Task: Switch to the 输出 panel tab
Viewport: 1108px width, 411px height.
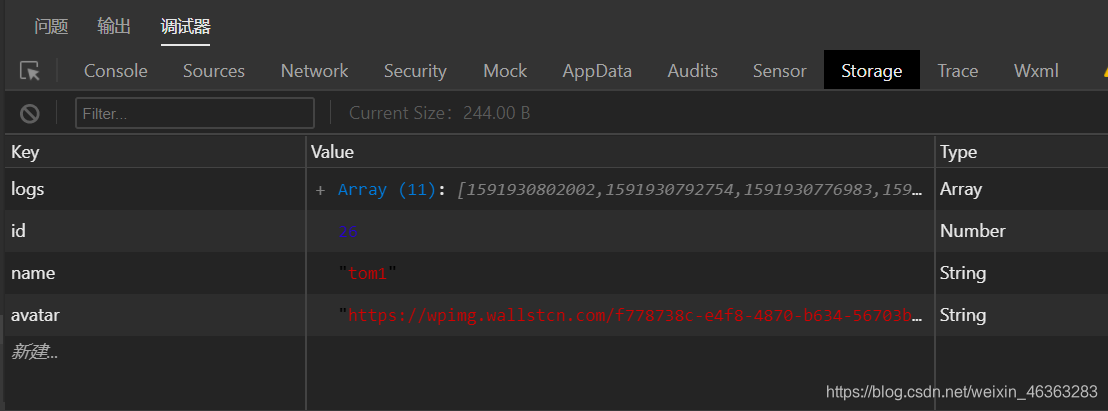Action: [x=114, y=27]
